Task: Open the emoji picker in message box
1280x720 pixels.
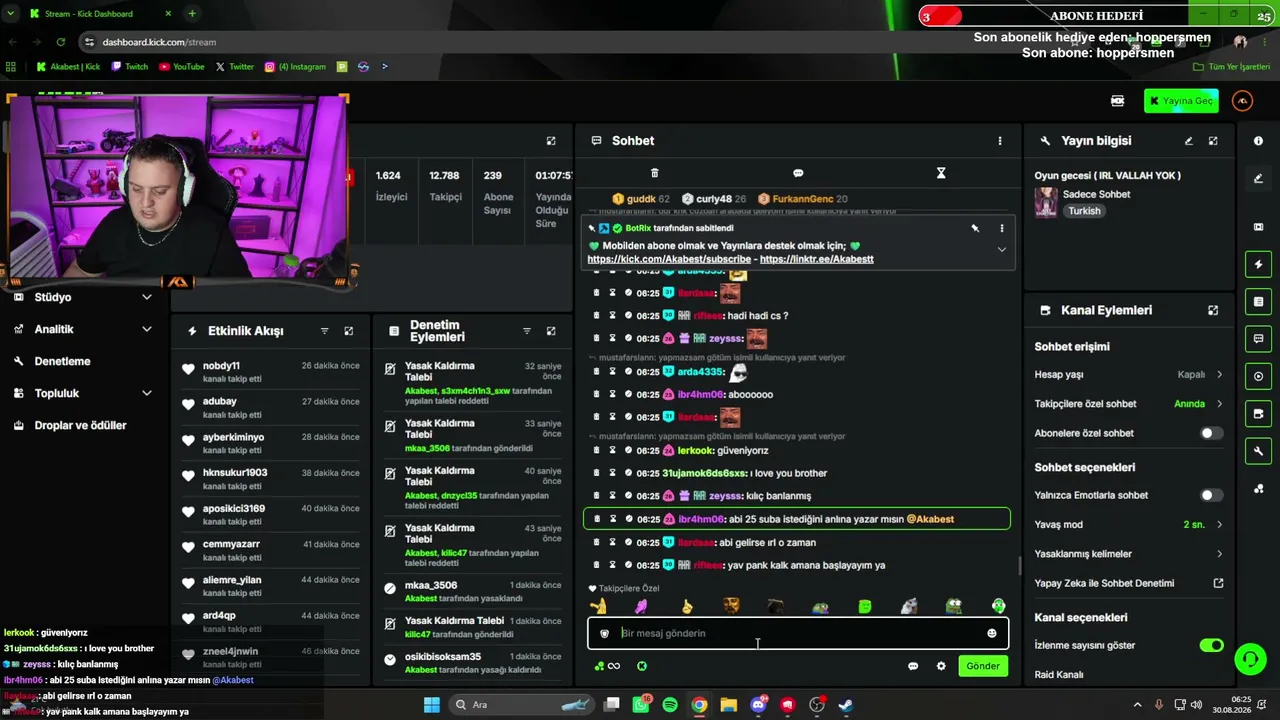Action: (x=992, y=633)
